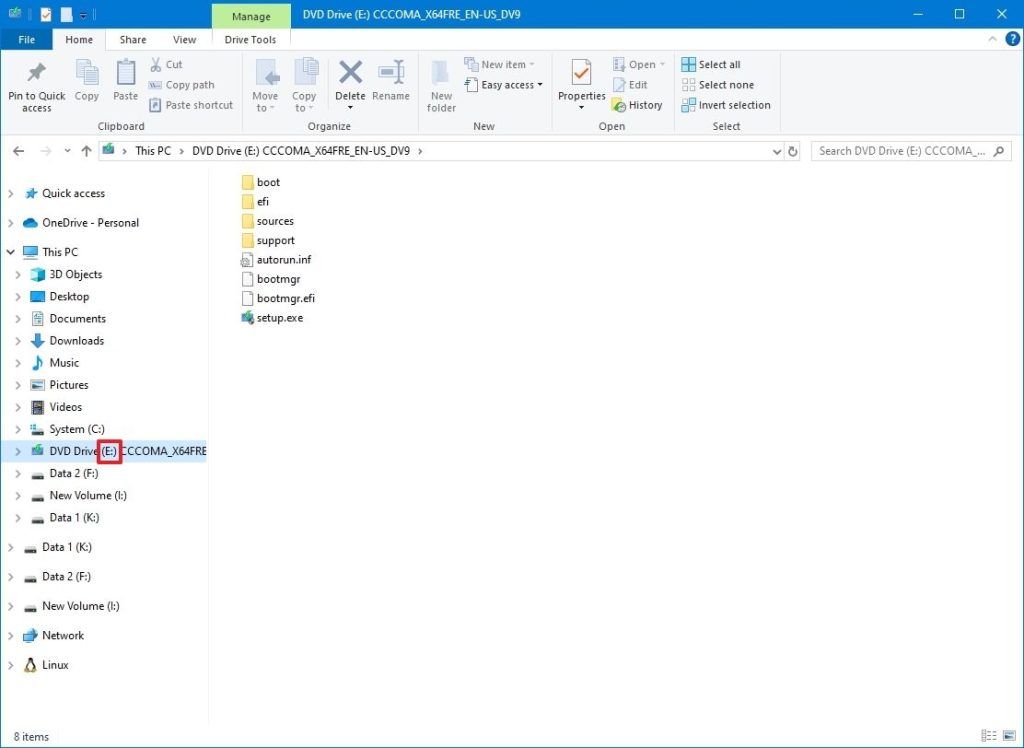Select the bootmgr.efi file

(278, 299)
